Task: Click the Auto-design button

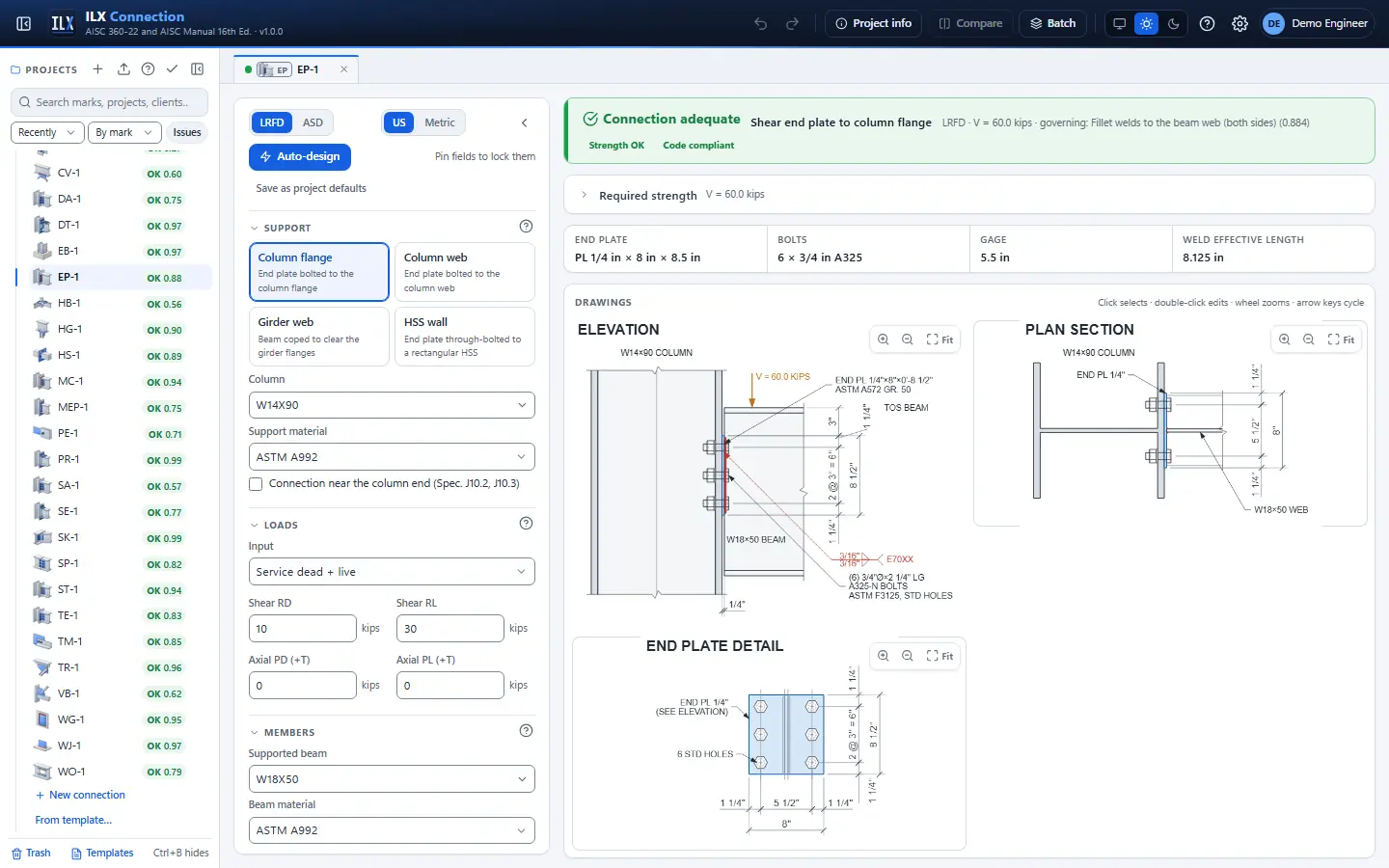Action: [x=300, y=156]
